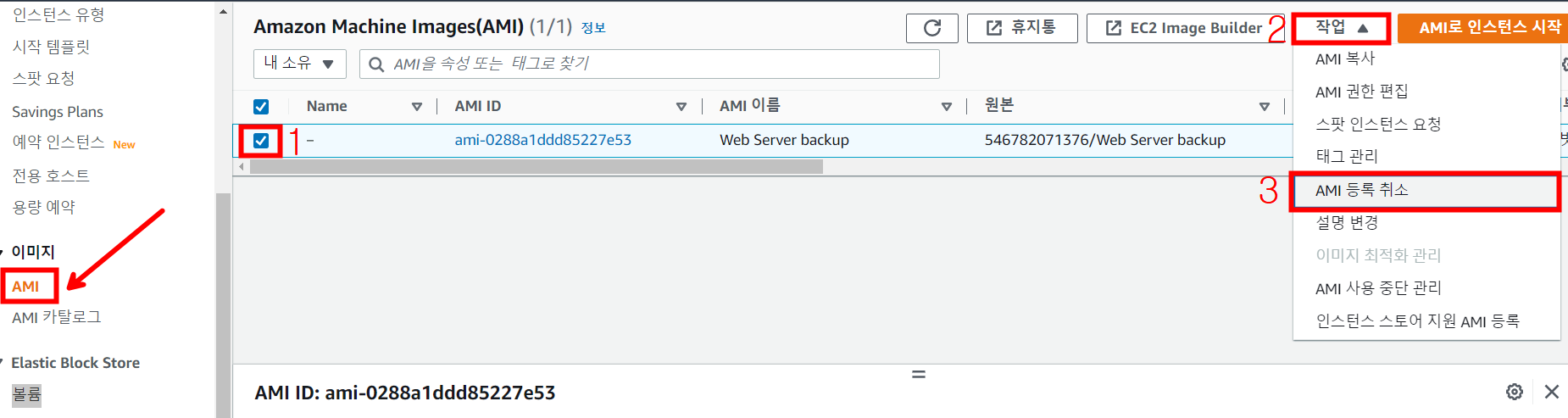Choose 인스턴스 스토어 지원 AMI 등록 item
1568x418 pixels.
1417,321
